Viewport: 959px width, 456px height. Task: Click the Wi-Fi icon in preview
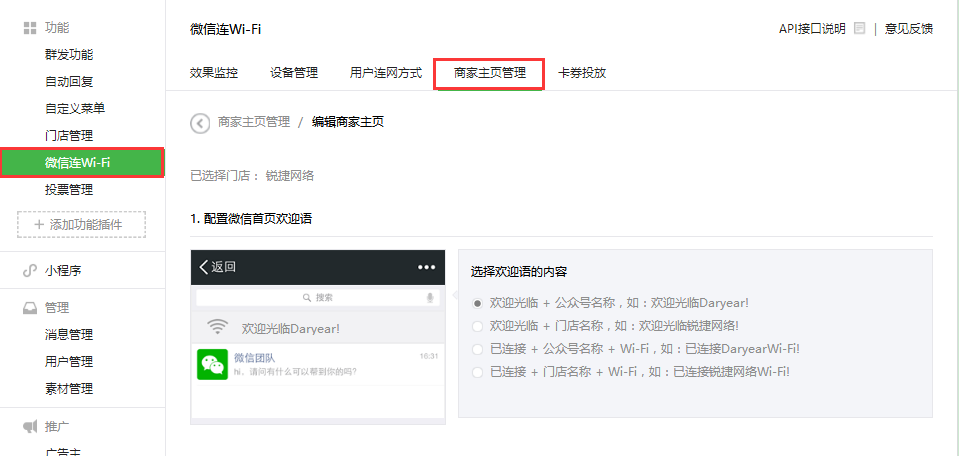(x=217, y=328)
